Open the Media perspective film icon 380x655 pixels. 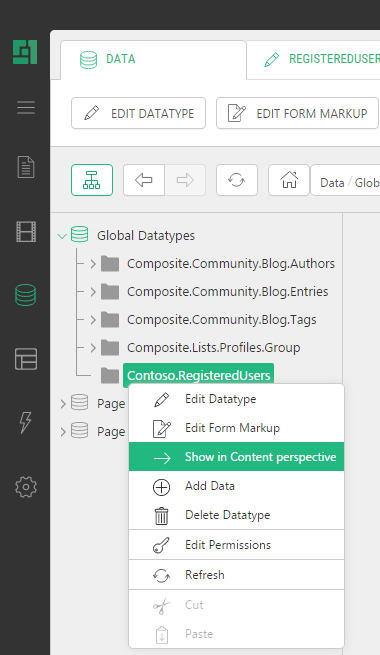coord(26,231)
